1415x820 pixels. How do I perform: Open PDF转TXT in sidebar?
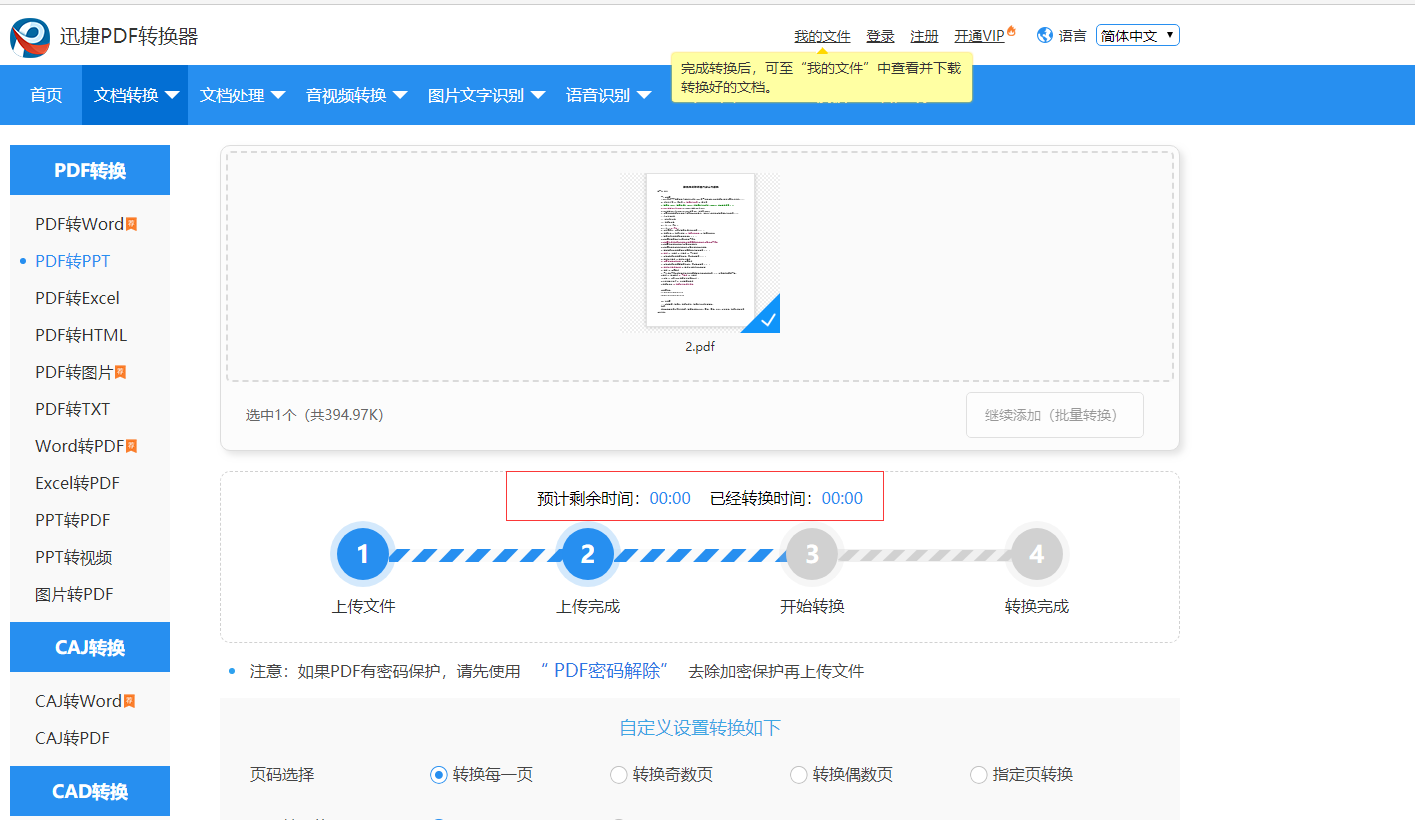[72, 409]
